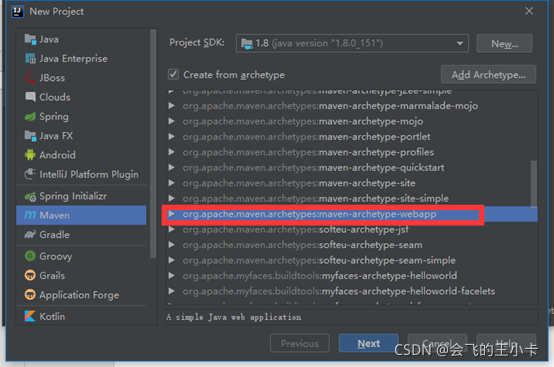
Task: Click the Spring leaf icon
Action: pos(30,116)
